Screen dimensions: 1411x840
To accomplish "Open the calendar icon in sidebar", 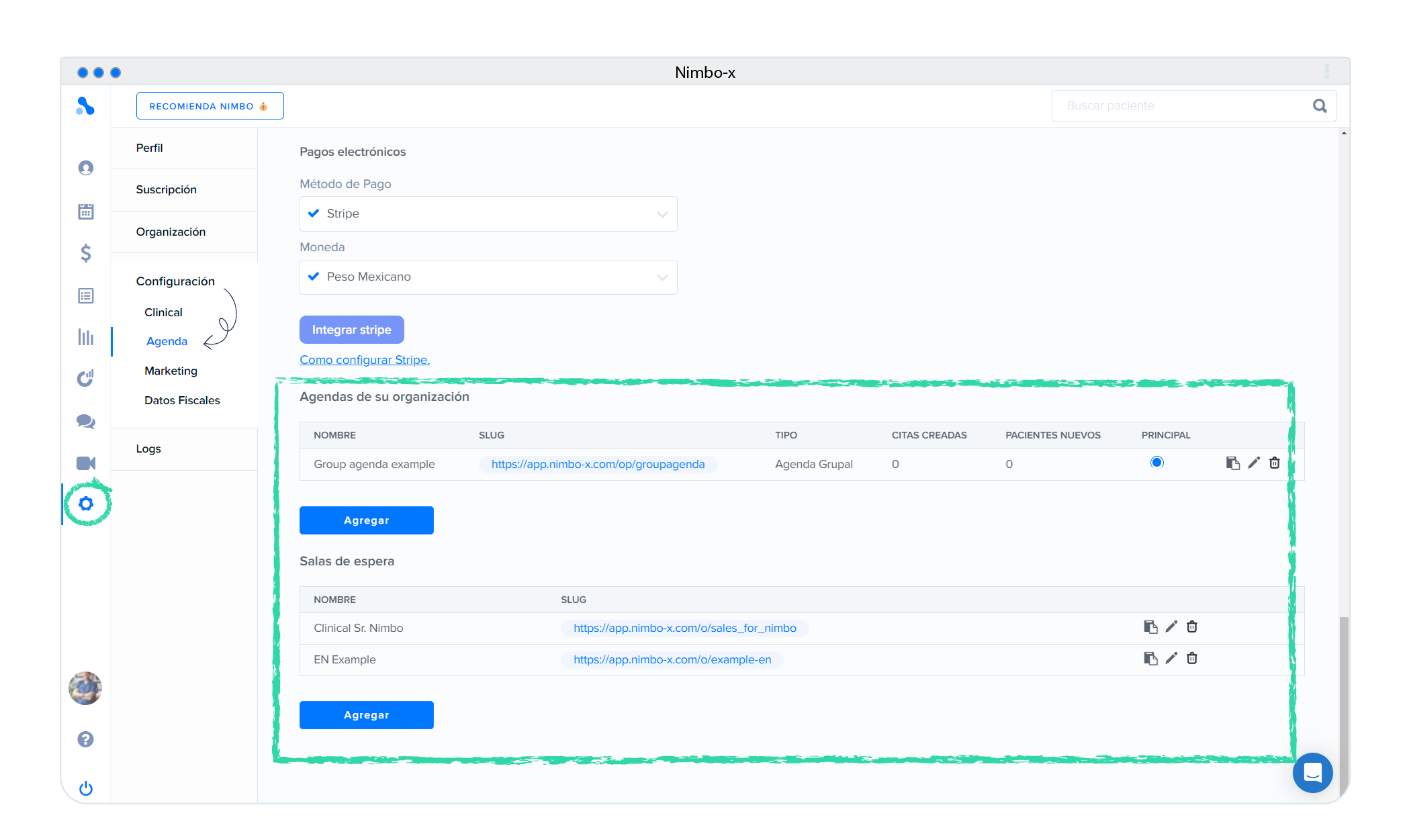I will (x=86, y=212).
